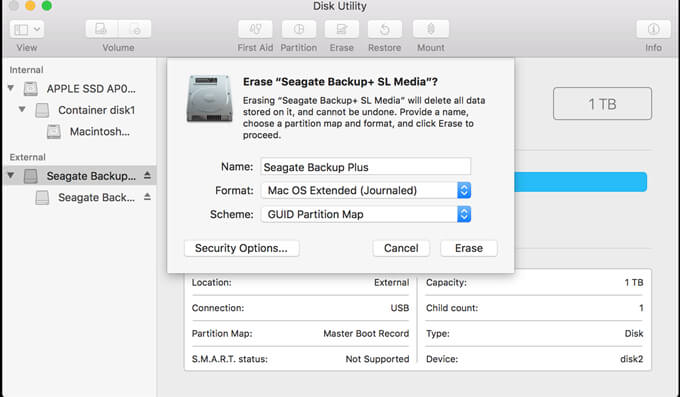Click the USB connection value

[399, 308]
